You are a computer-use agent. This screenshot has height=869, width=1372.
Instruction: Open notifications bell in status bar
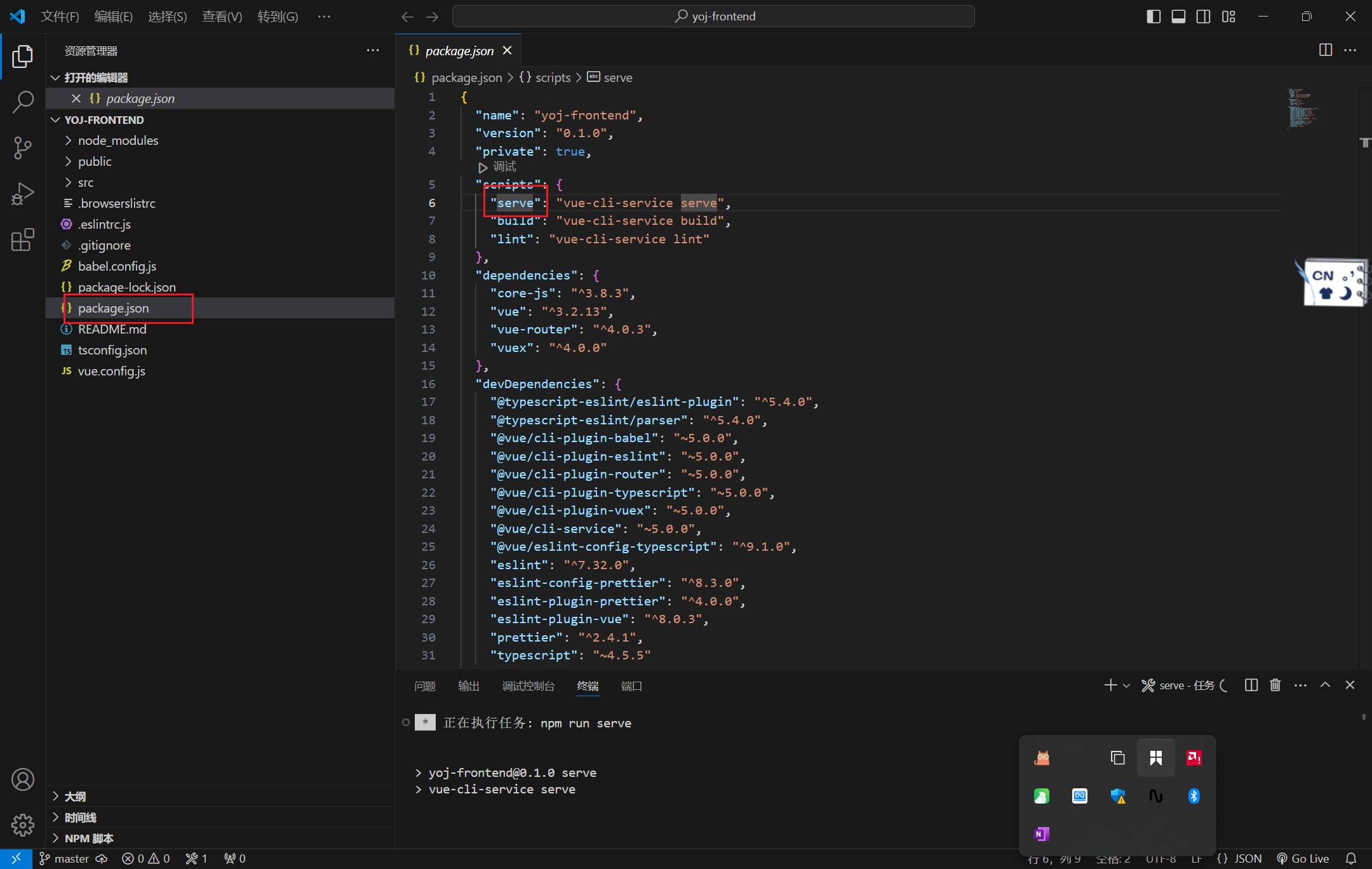[x=1351, y=859]
